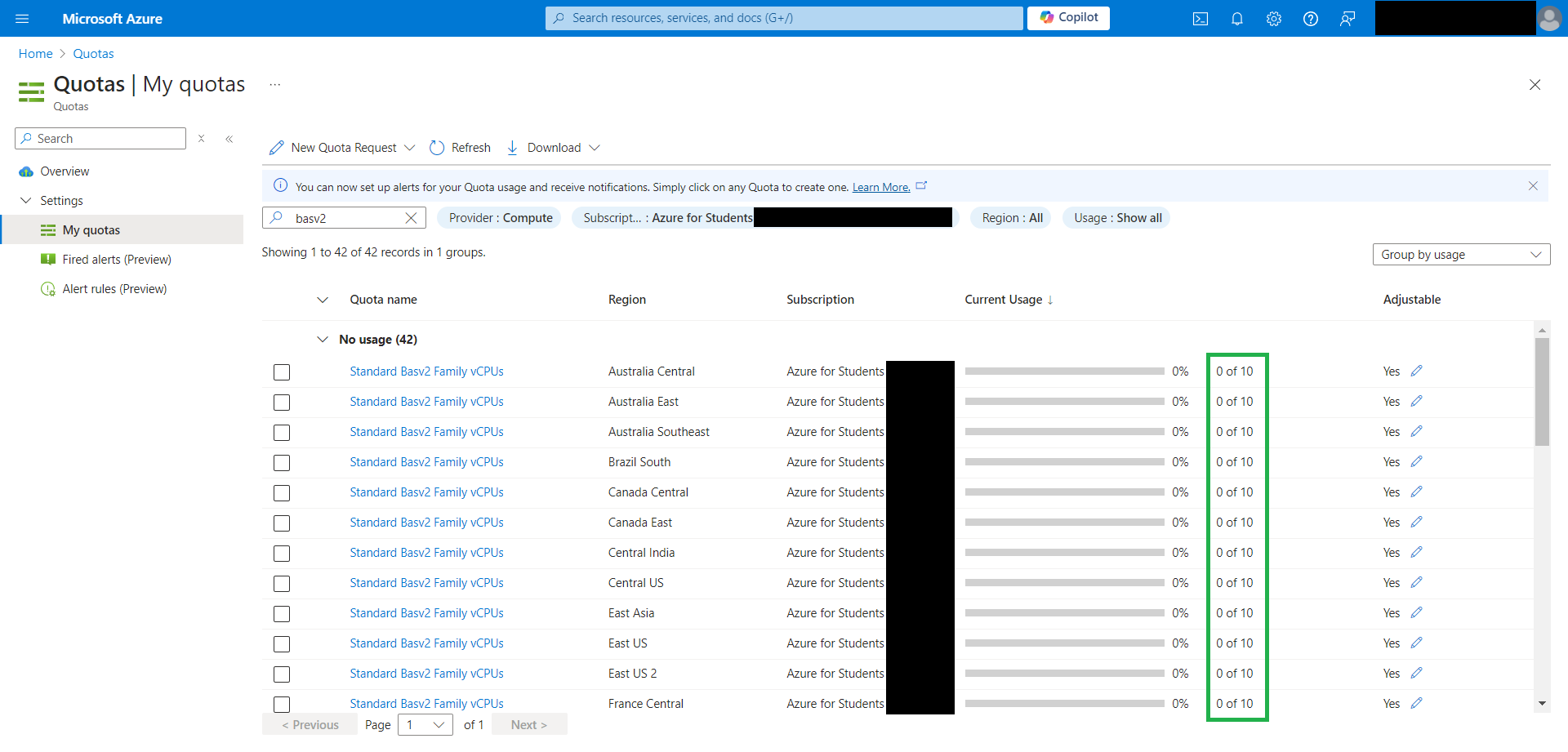Focus the sidebar Search field
Image resolution: width=1568 pixels, height=752 pixels.
tap(100, 139)
